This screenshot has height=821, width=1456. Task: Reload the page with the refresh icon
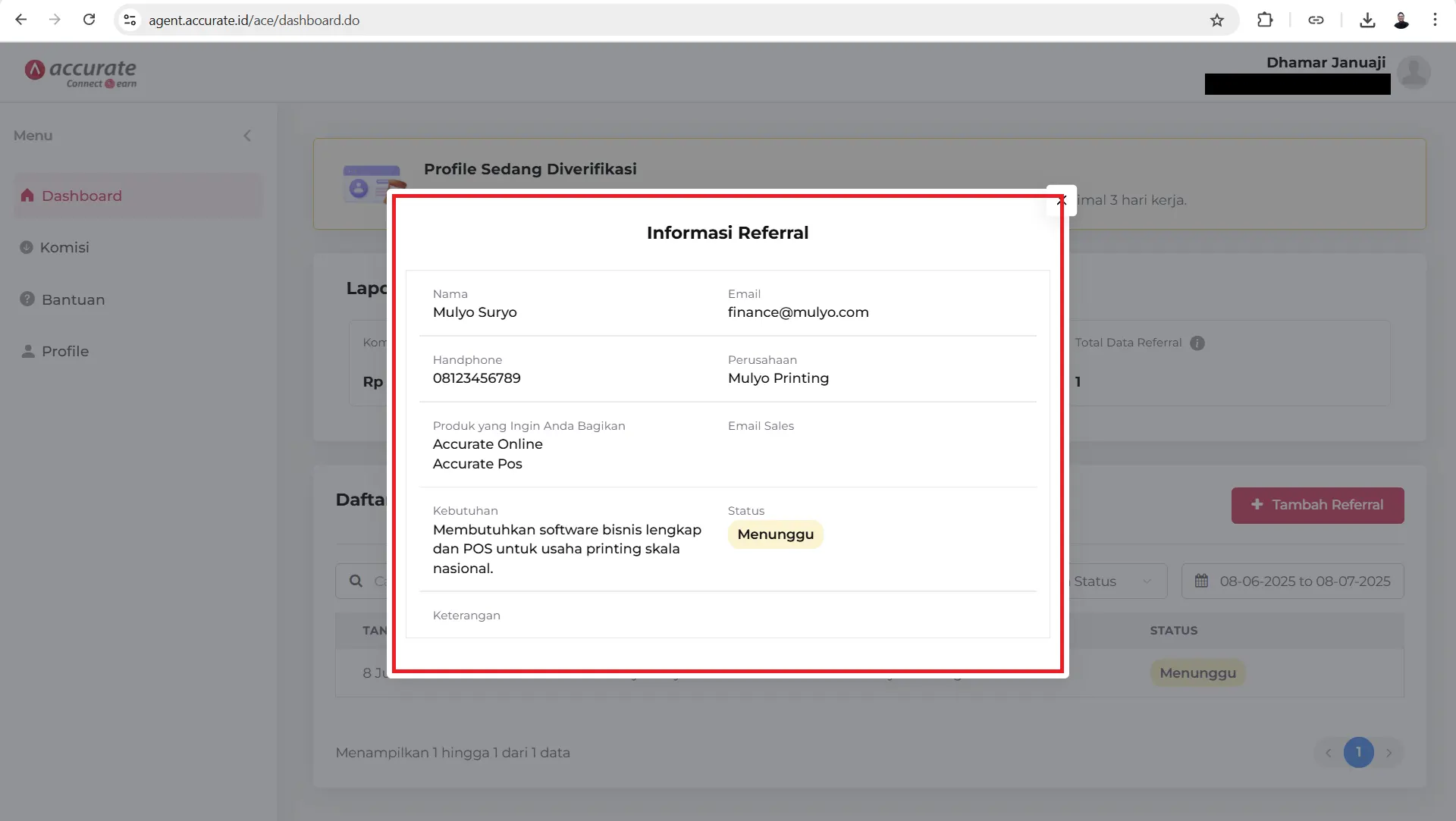tap(89, 20)
